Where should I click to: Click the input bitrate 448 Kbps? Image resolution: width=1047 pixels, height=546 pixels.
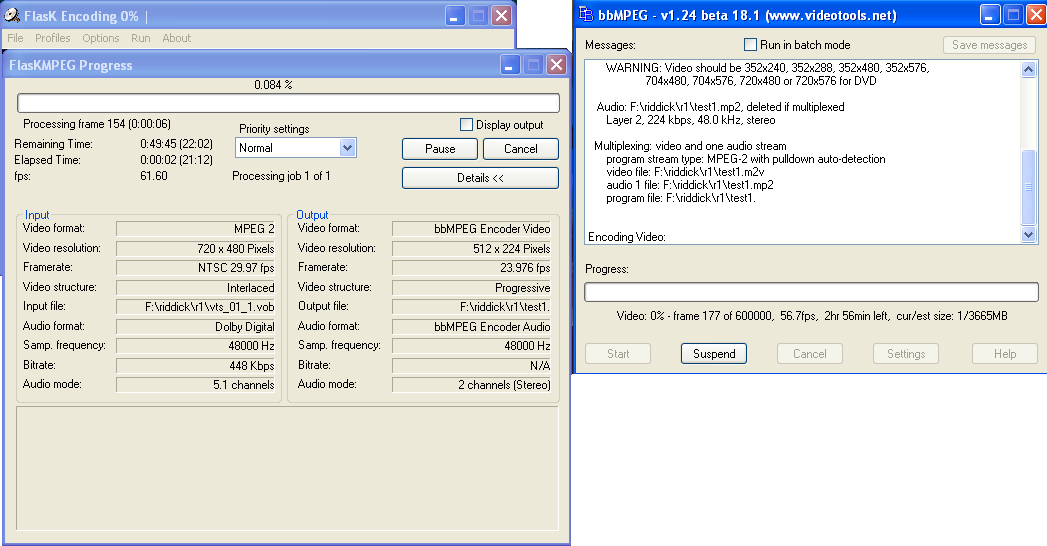pyautogui.click(x=196, y=366)
